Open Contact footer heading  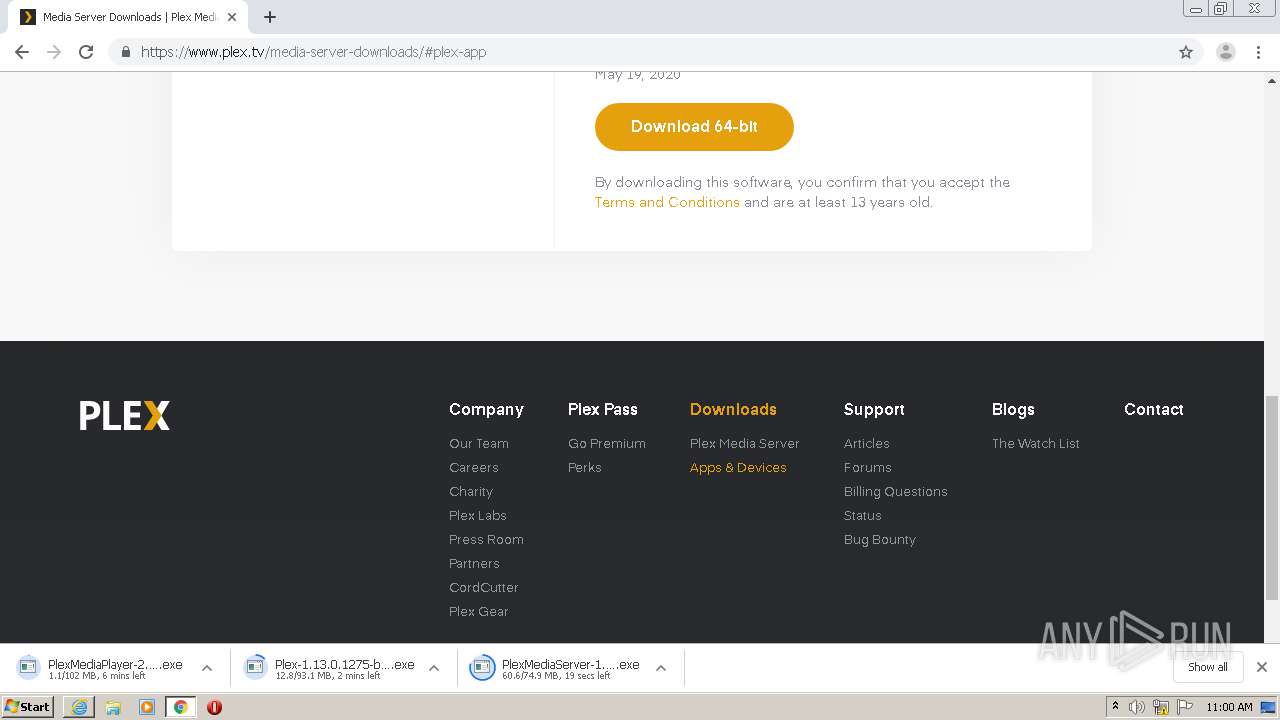point(1154,409)
